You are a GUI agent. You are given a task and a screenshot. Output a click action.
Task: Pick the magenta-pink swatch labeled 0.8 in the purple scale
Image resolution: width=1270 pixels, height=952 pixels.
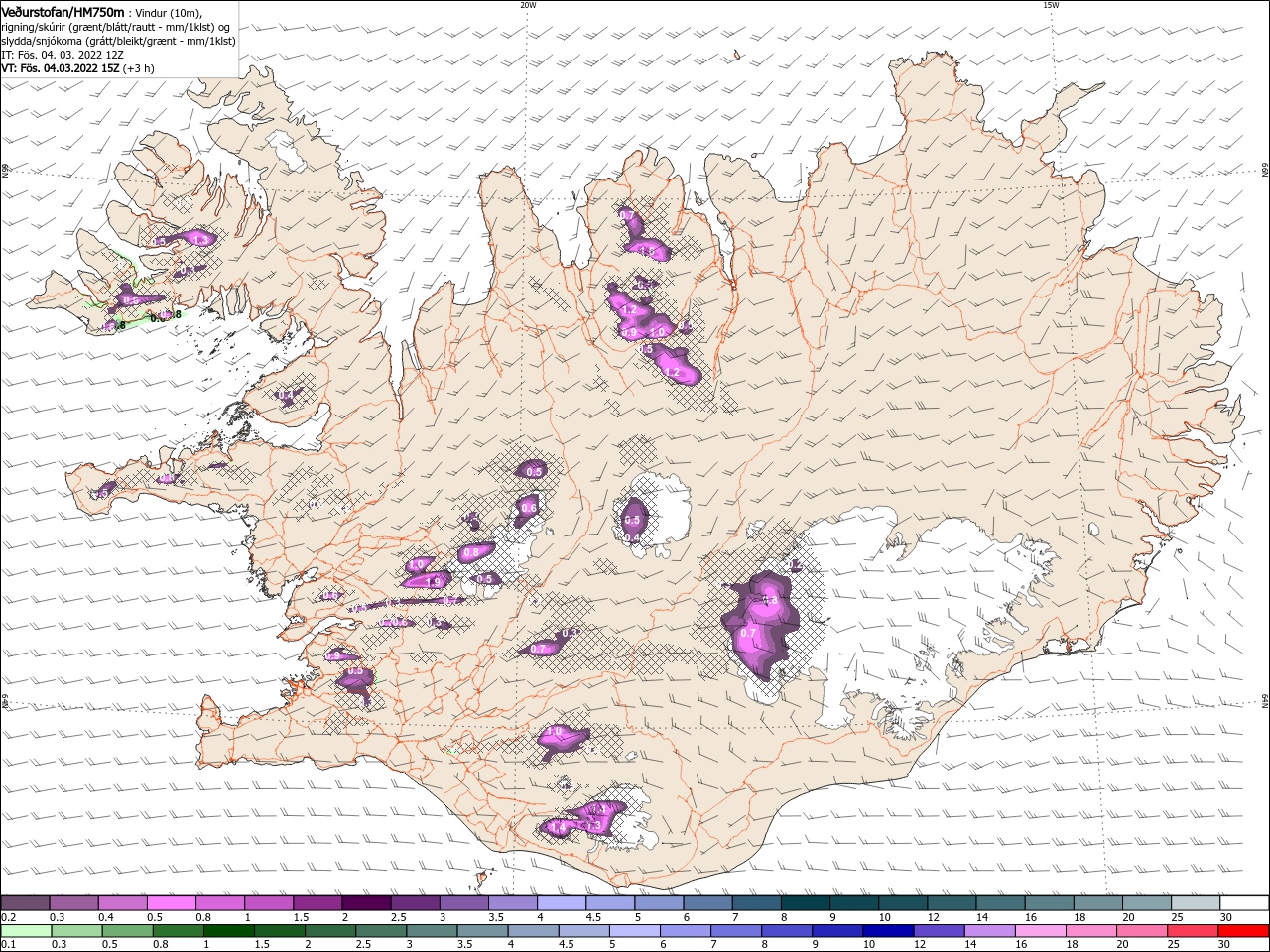[x=219, y=903]
